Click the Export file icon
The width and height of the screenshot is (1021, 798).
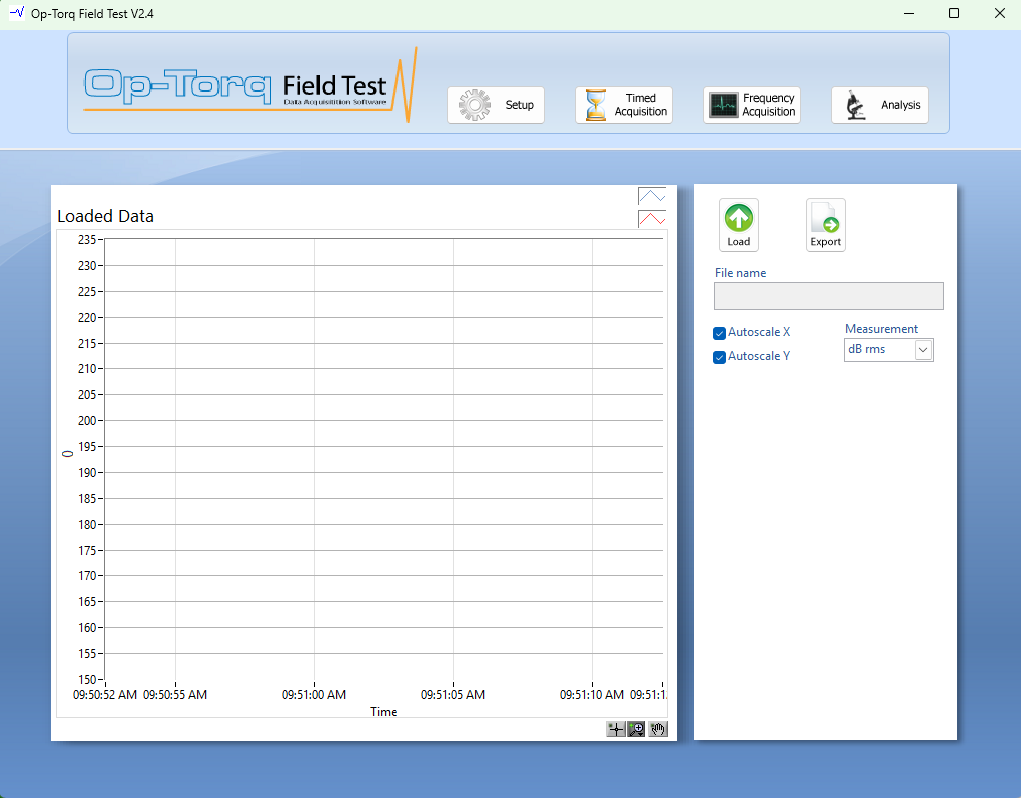tap(825, 218)
